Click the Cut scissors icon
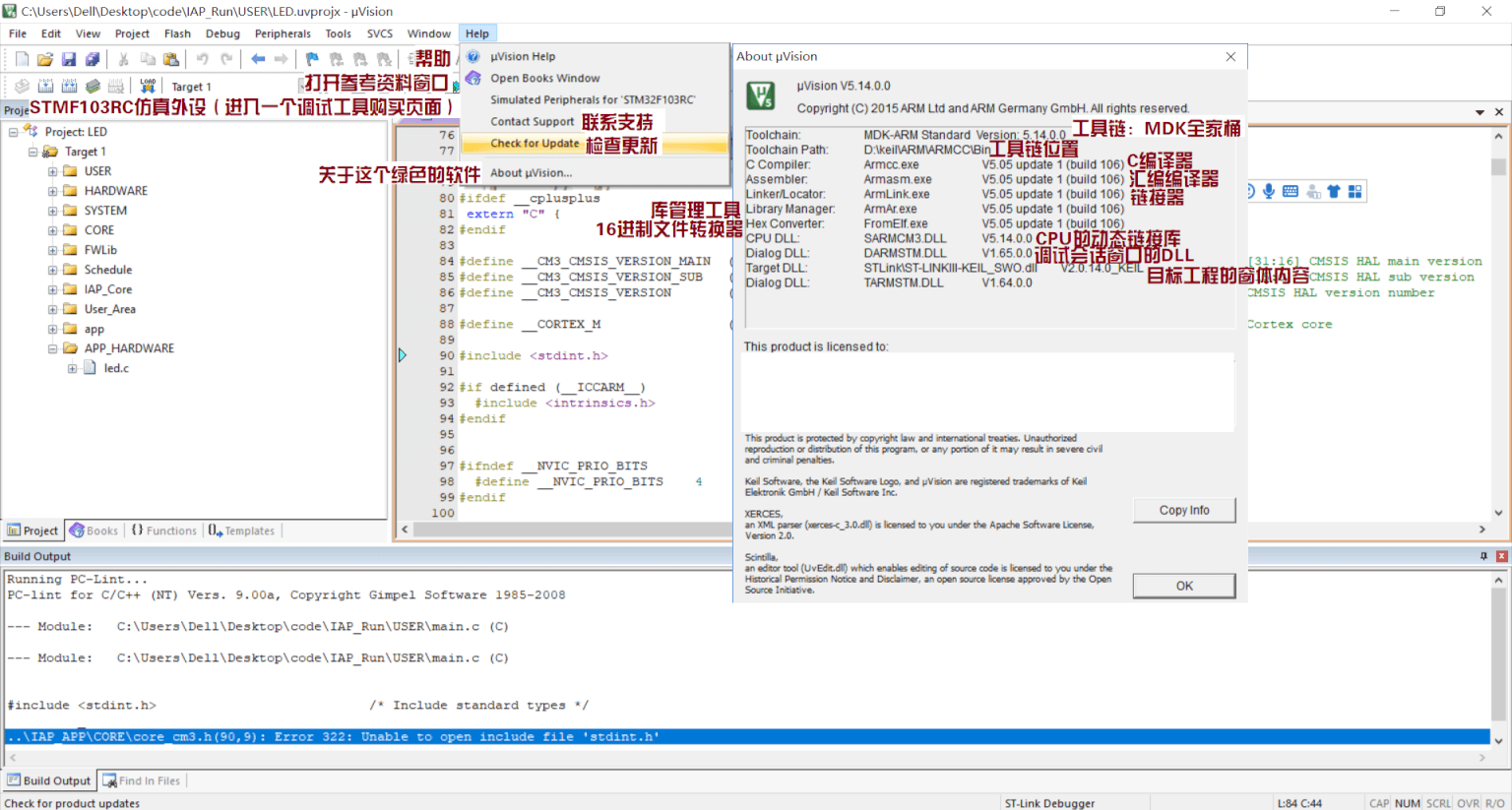 click(123, 60)
